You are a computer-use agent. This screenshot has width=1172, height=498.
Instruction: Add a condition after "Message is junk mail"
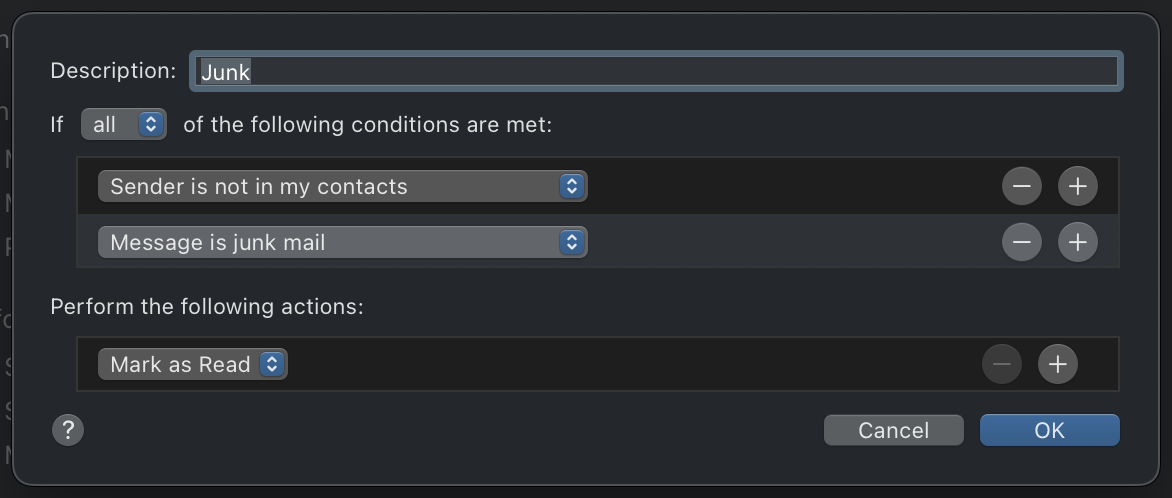1077,242
